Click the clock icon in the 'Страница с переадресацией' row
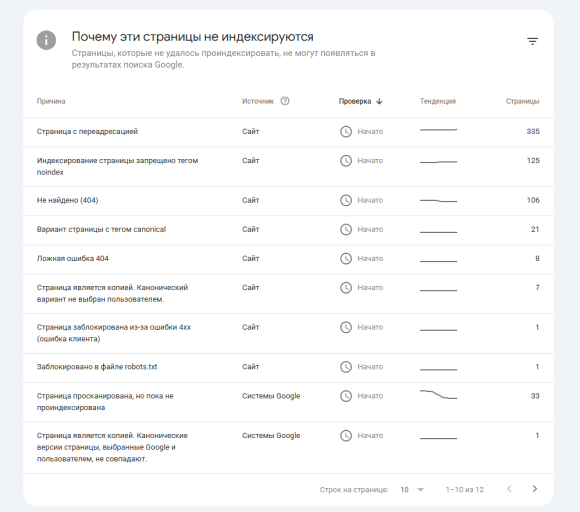The height and width of the screenshot is (512, 580). [x=346, y=131]
